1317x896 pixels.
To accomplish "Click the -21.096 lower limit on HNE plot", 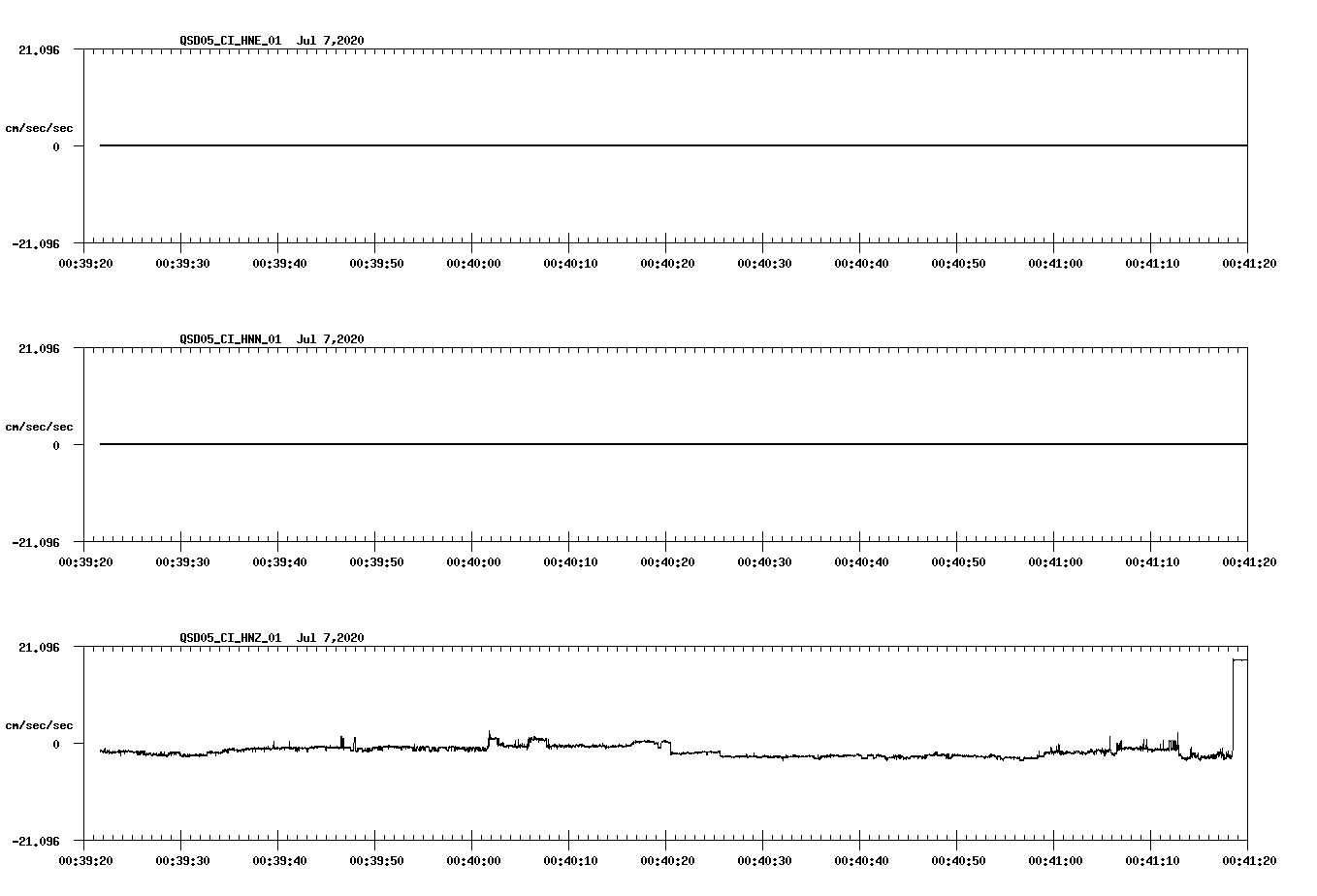I will 36,243.
